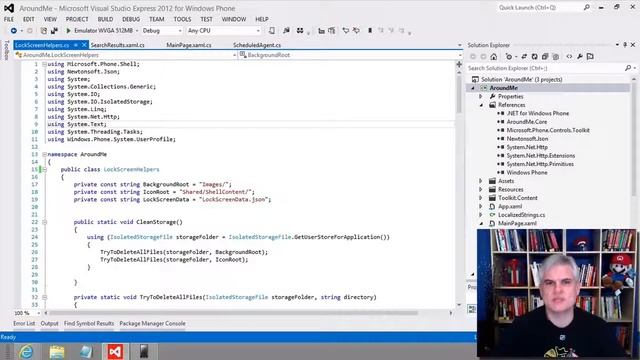Click the Uncomment selected lines icon

tap(332, 31)
